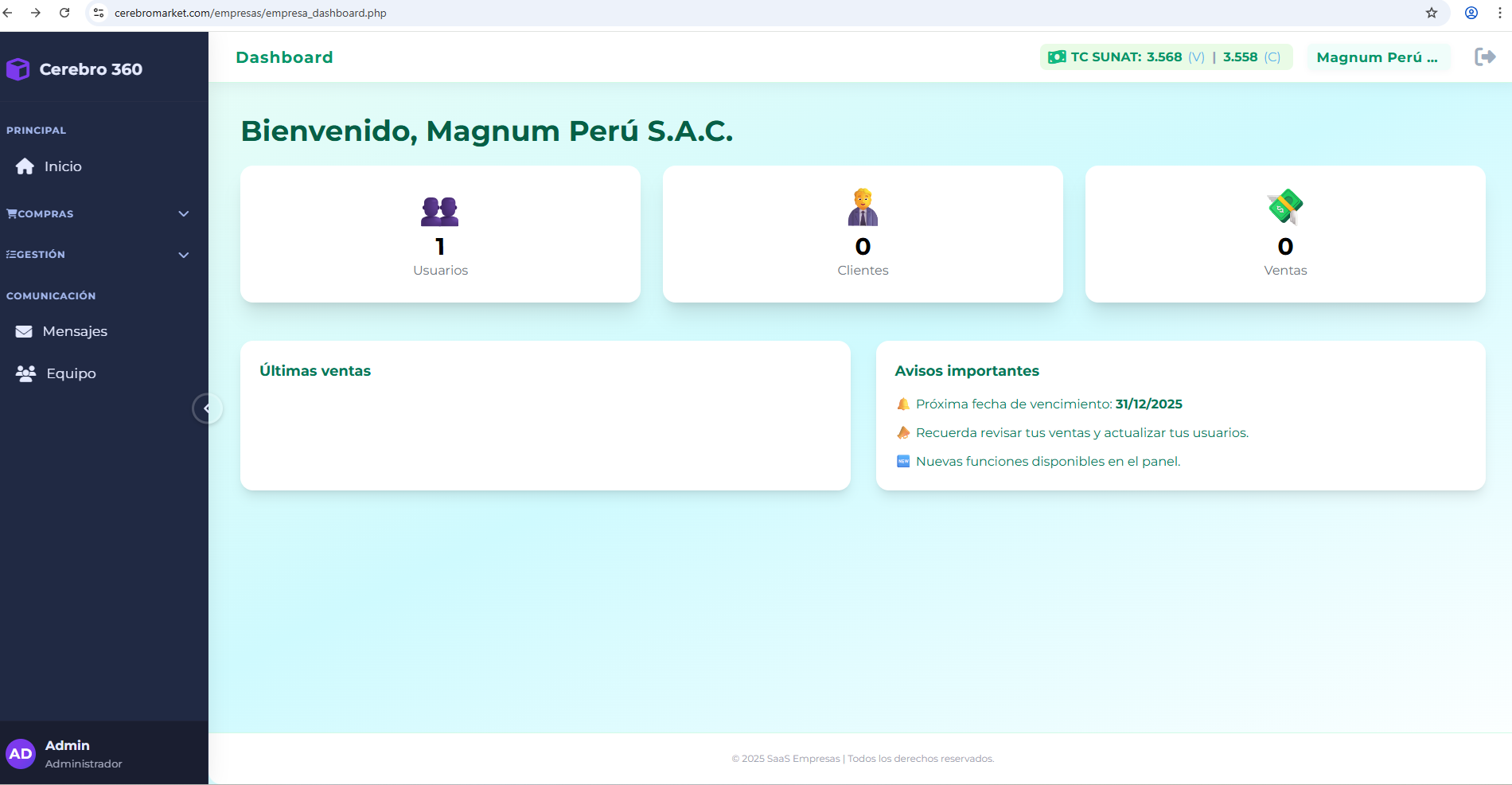Screen dimensions: 1512x785
Task: Click the expiration date 31/12/2025
Action: (1148, 404)
